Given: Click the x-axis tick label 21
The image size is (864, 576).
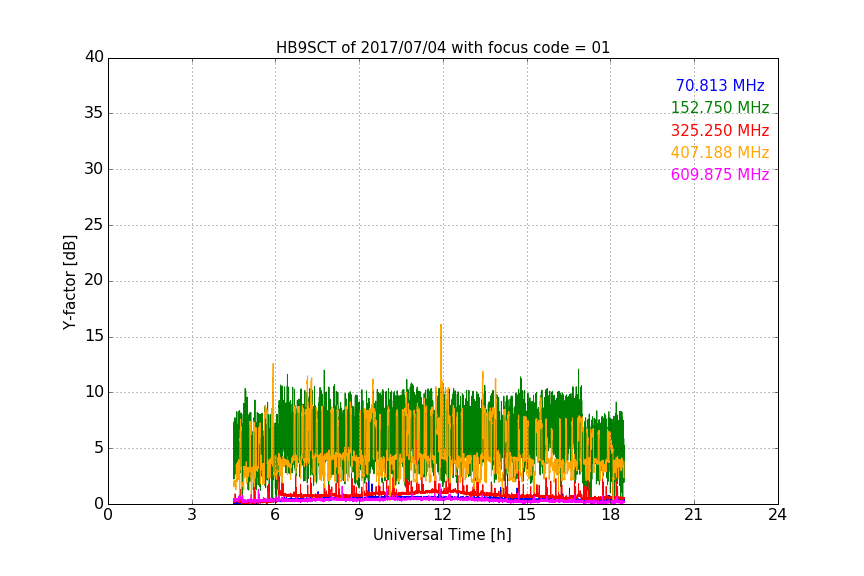Looking at the screenshot, I should tap(694, 515).
